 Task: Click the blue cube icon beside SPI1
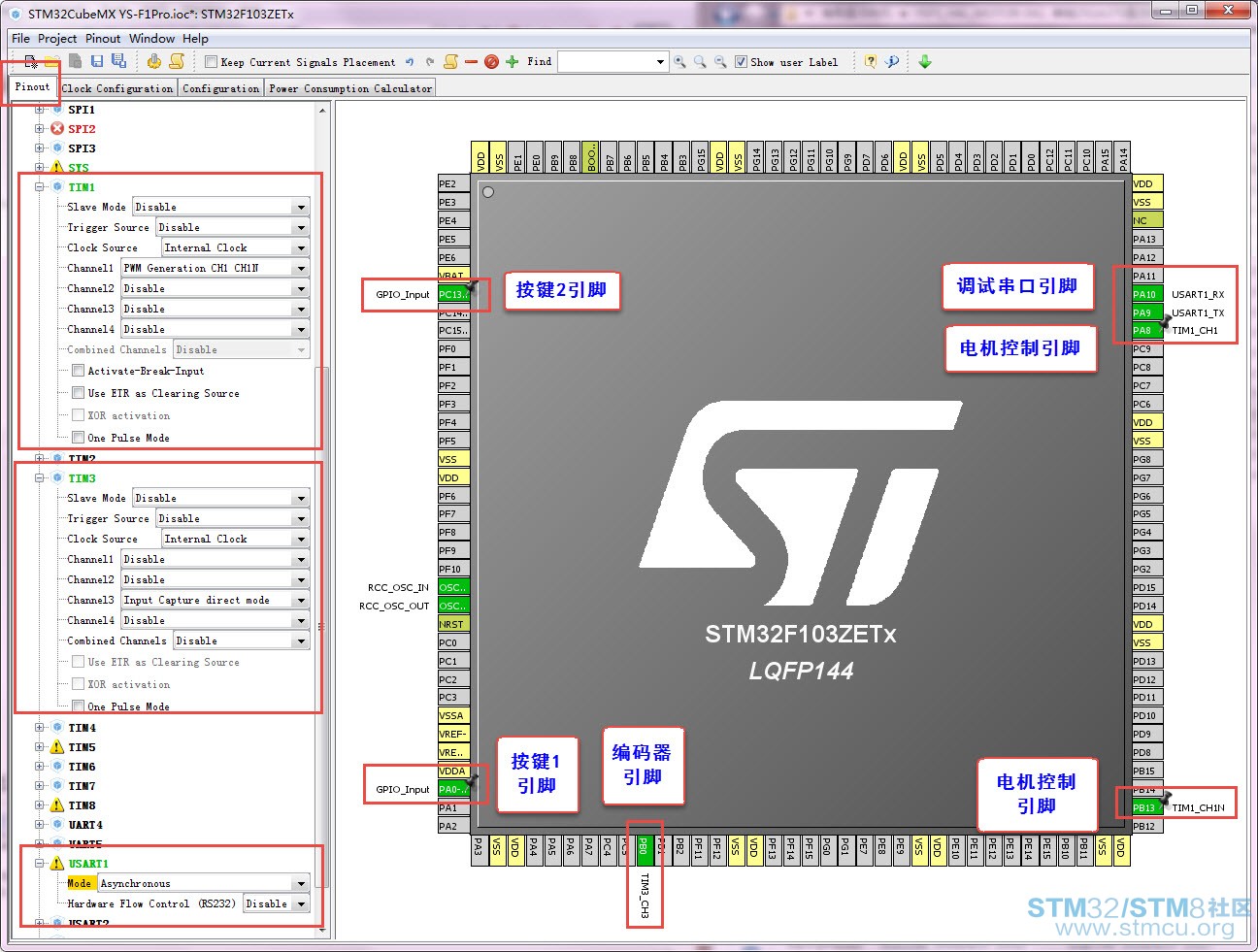pos(57,110)
